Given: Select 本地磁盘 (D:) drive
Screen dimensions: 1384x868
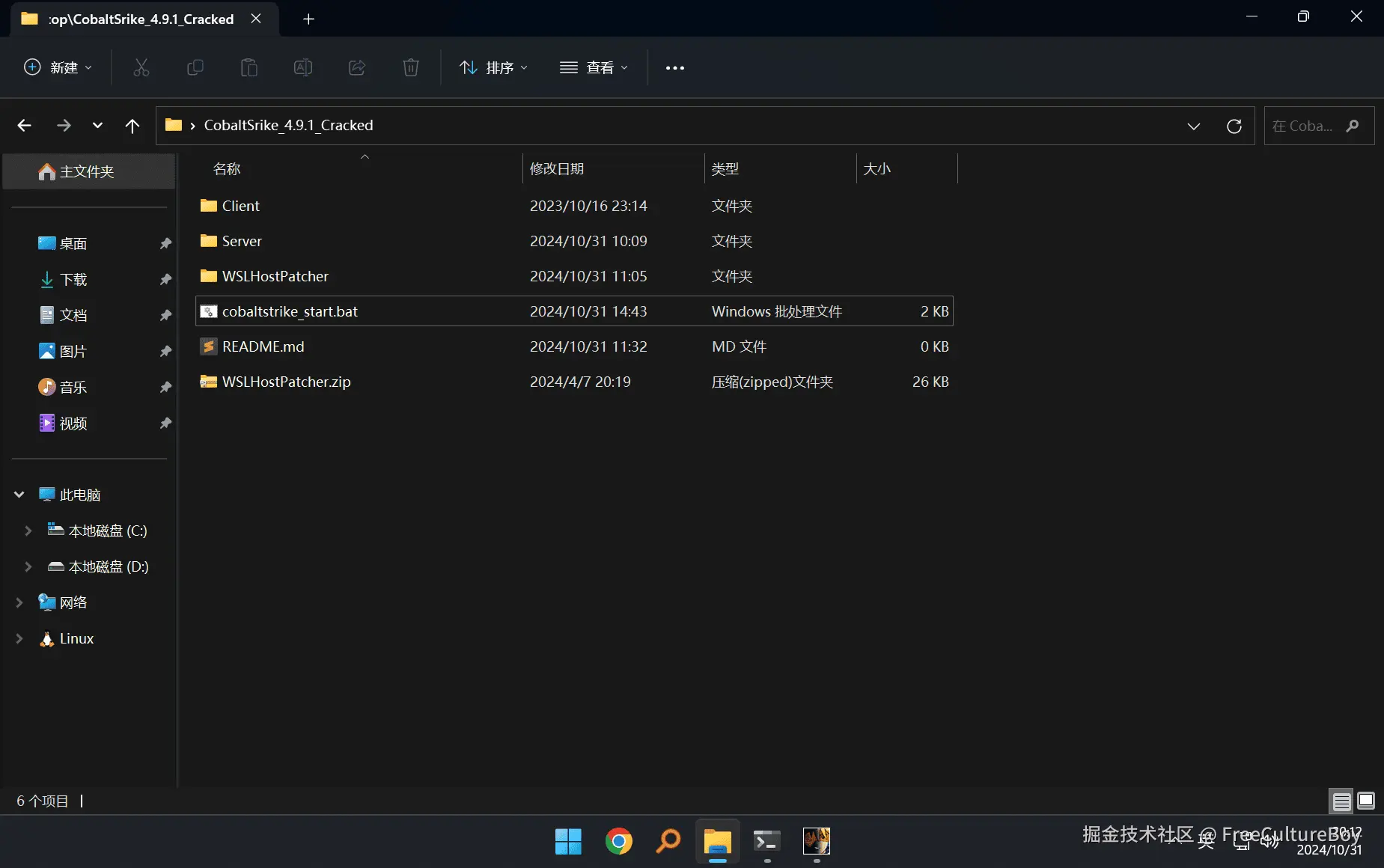Looking at the screenshot, I should (109, 566).
